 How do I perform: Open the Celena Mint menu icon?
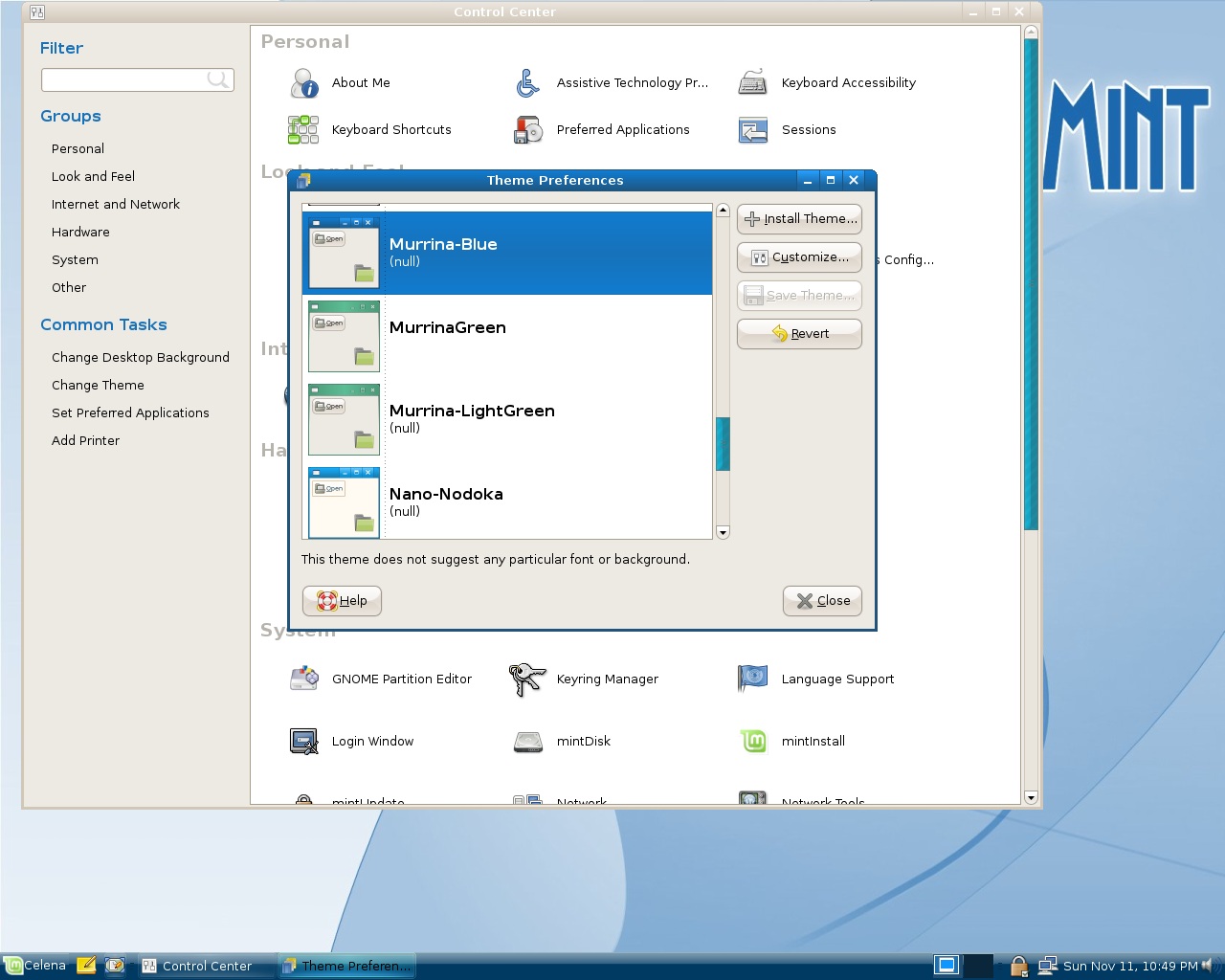[x=13, y=966]
